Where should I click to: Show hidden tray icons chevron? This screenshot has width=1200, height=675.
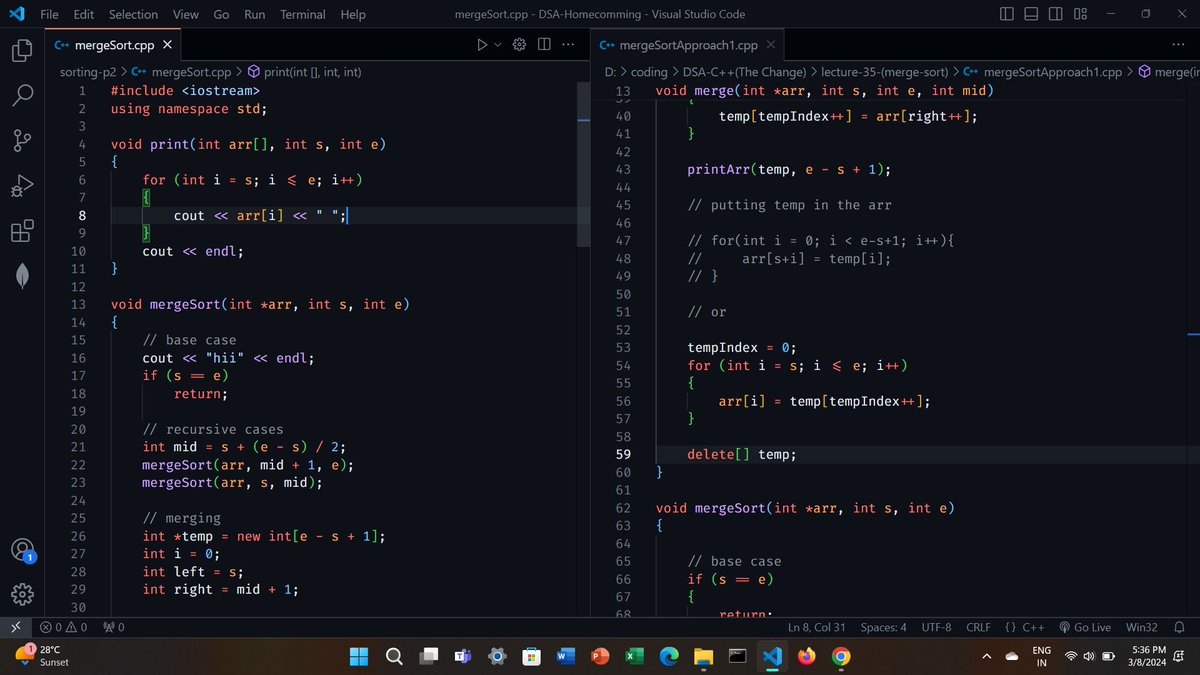[985, 656]
